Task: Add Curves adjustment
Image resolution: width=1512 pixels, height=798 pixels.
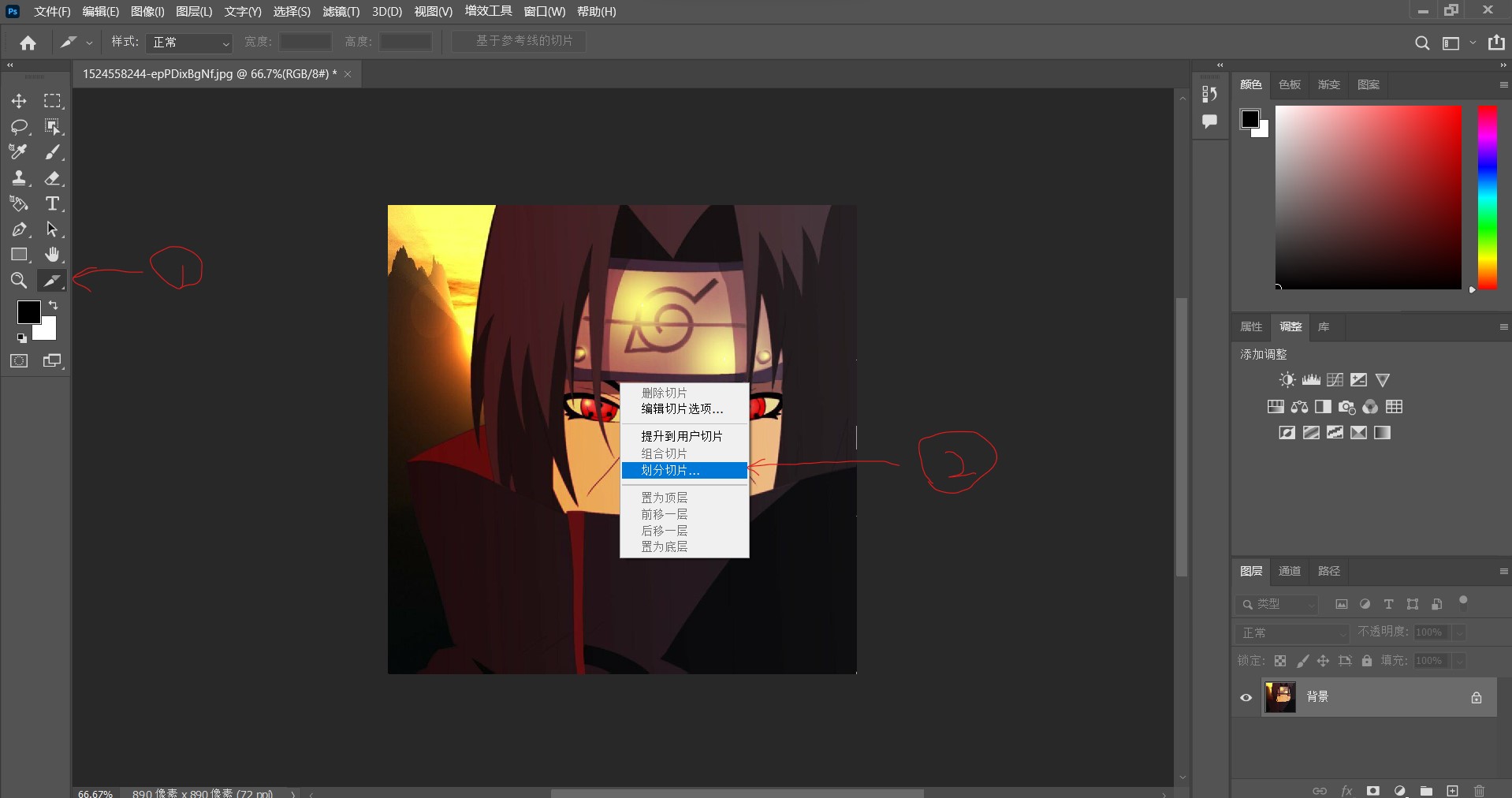Action: click(1335, 380)
